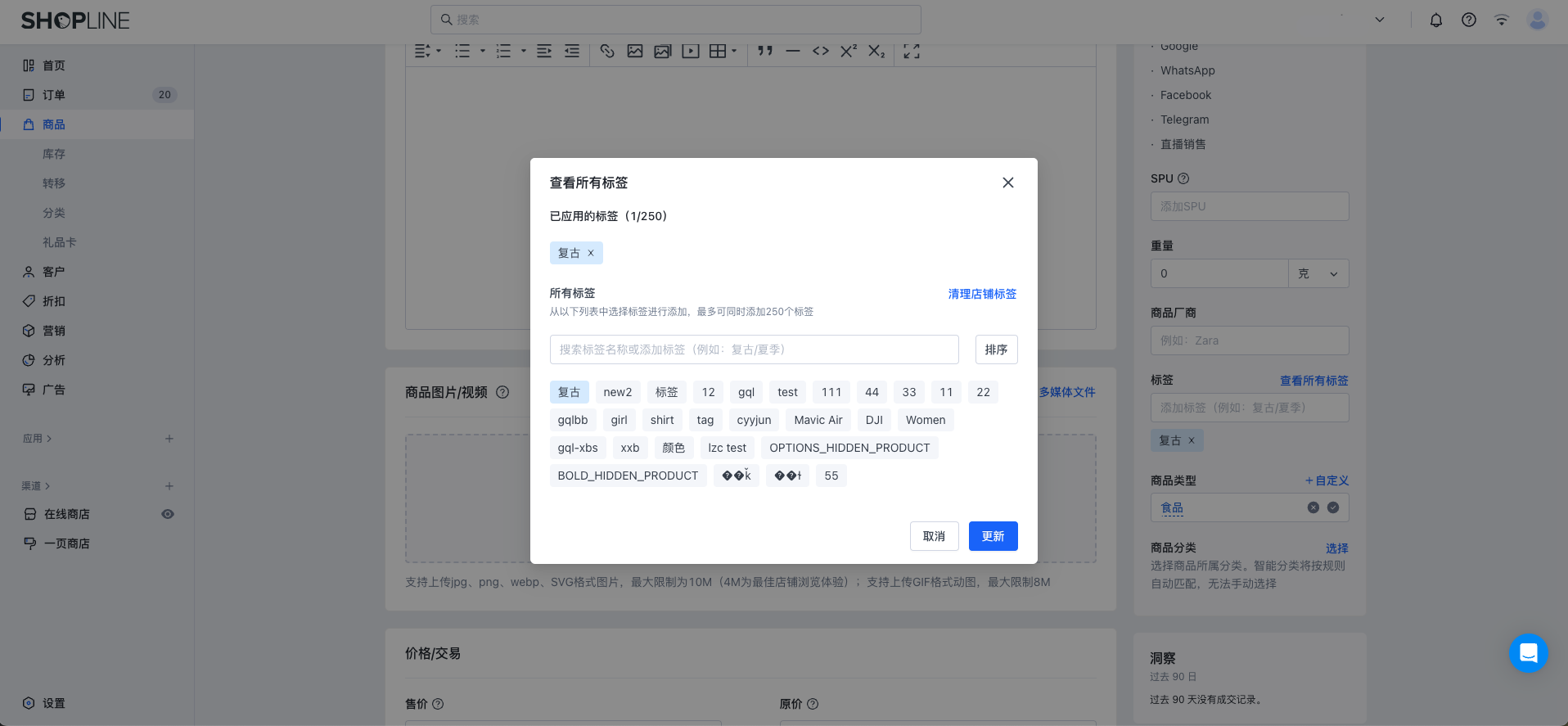Click the insert link toolbar icon
Screen dimensions: 1568x726
pos(606,52)
